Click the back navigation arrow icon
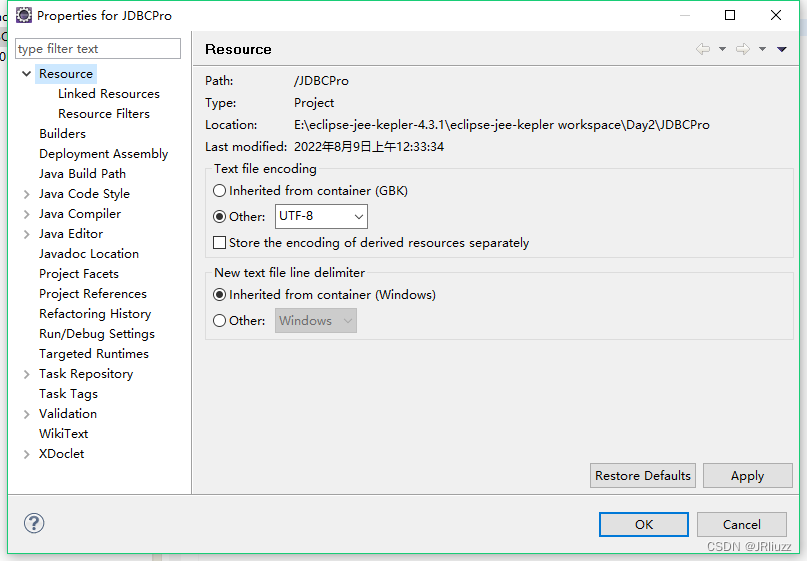This screenshot has width=807, height=561. [x=703, y=49]
